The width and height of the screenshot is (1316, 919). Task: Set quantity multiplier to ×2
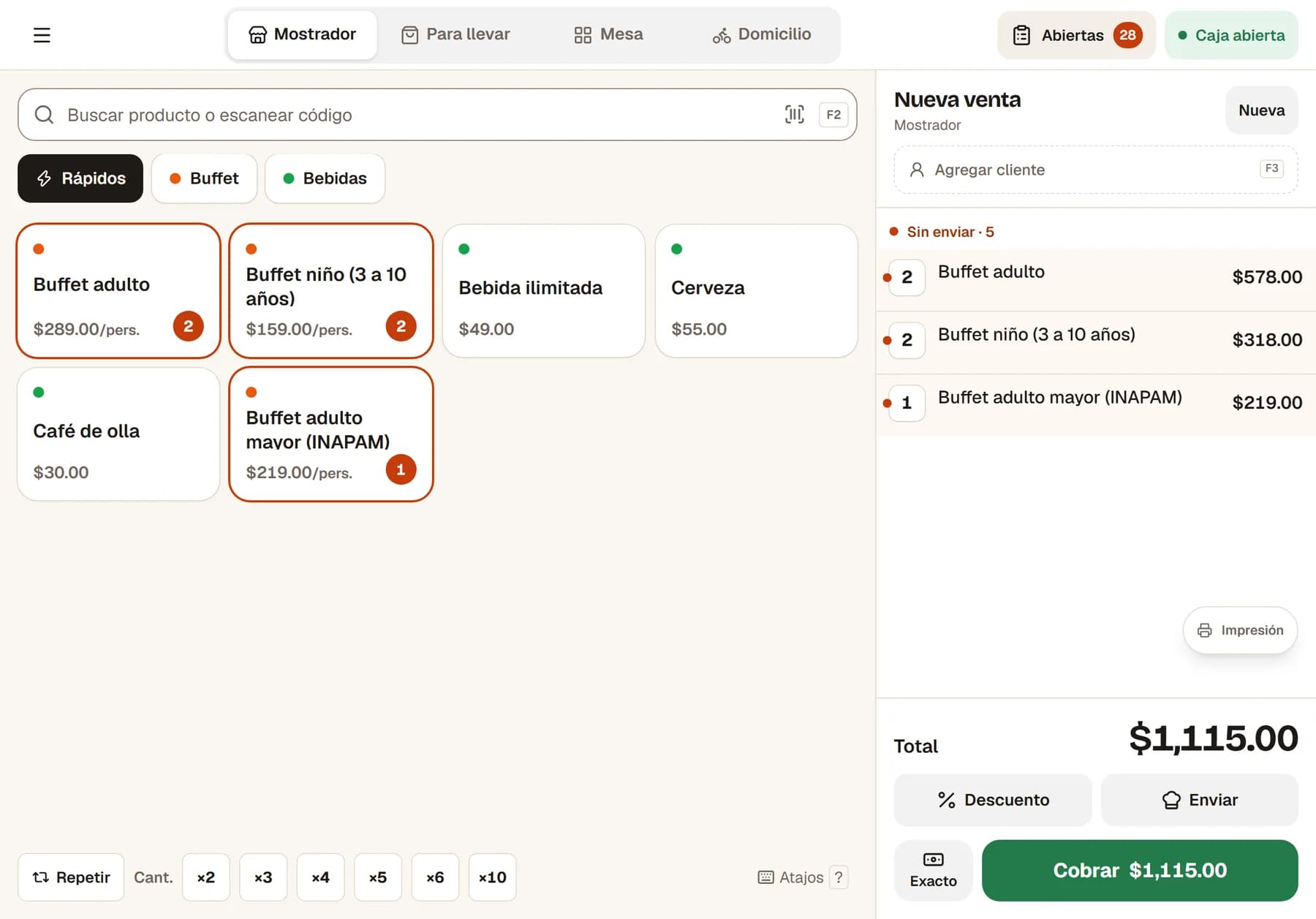coord(205,877)
